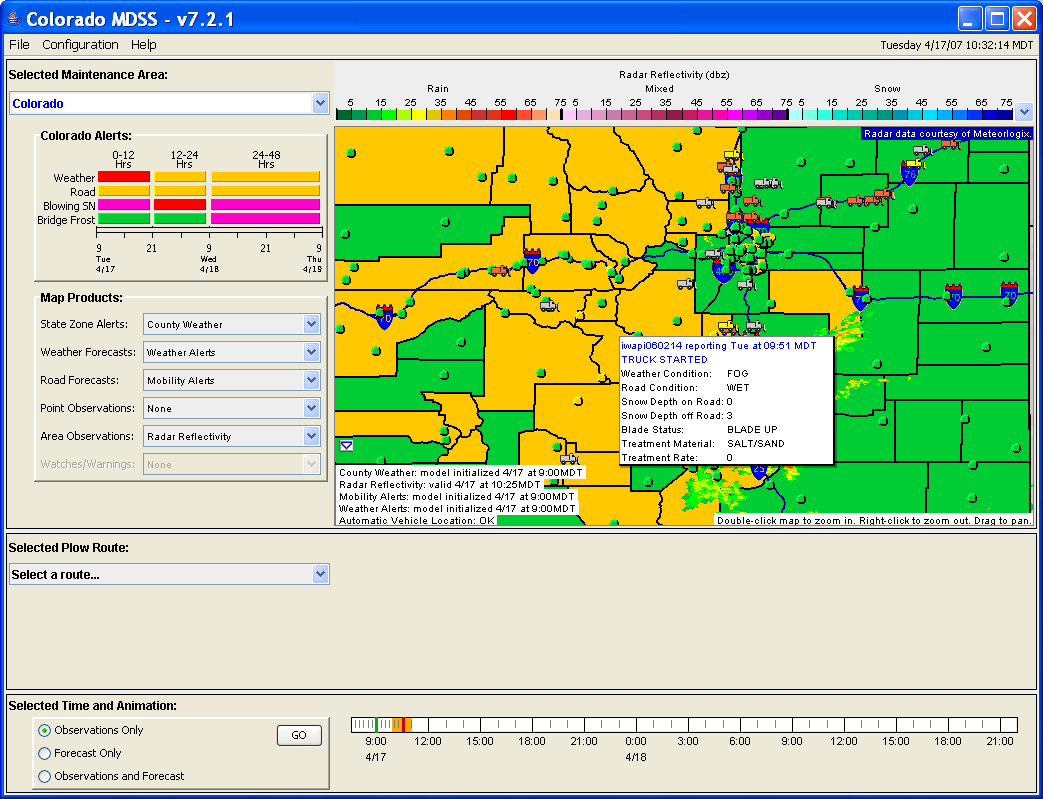1043x799 pixels.
Task: Click the red Weather 0-12 hrs alert bar
Action: point(124,177)
